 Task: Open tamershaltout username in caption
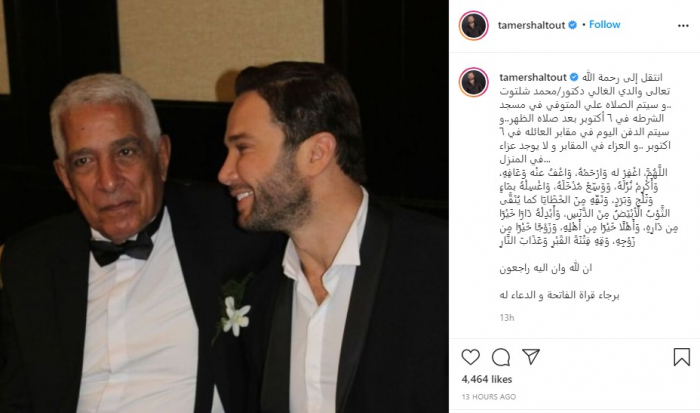tap(533, 77)
